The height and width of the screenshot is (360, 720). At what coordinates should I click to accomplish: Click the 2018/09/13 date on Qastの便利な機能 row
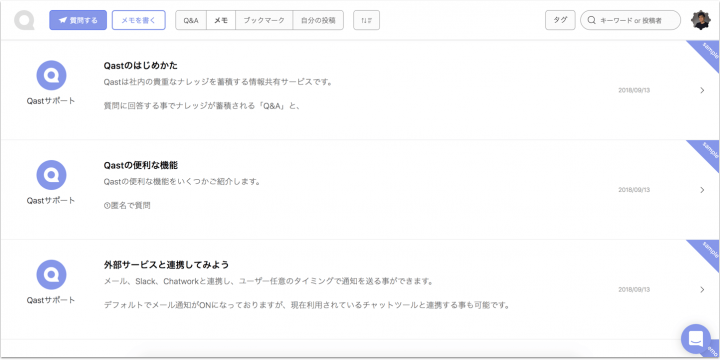click(x=634, y=190)
